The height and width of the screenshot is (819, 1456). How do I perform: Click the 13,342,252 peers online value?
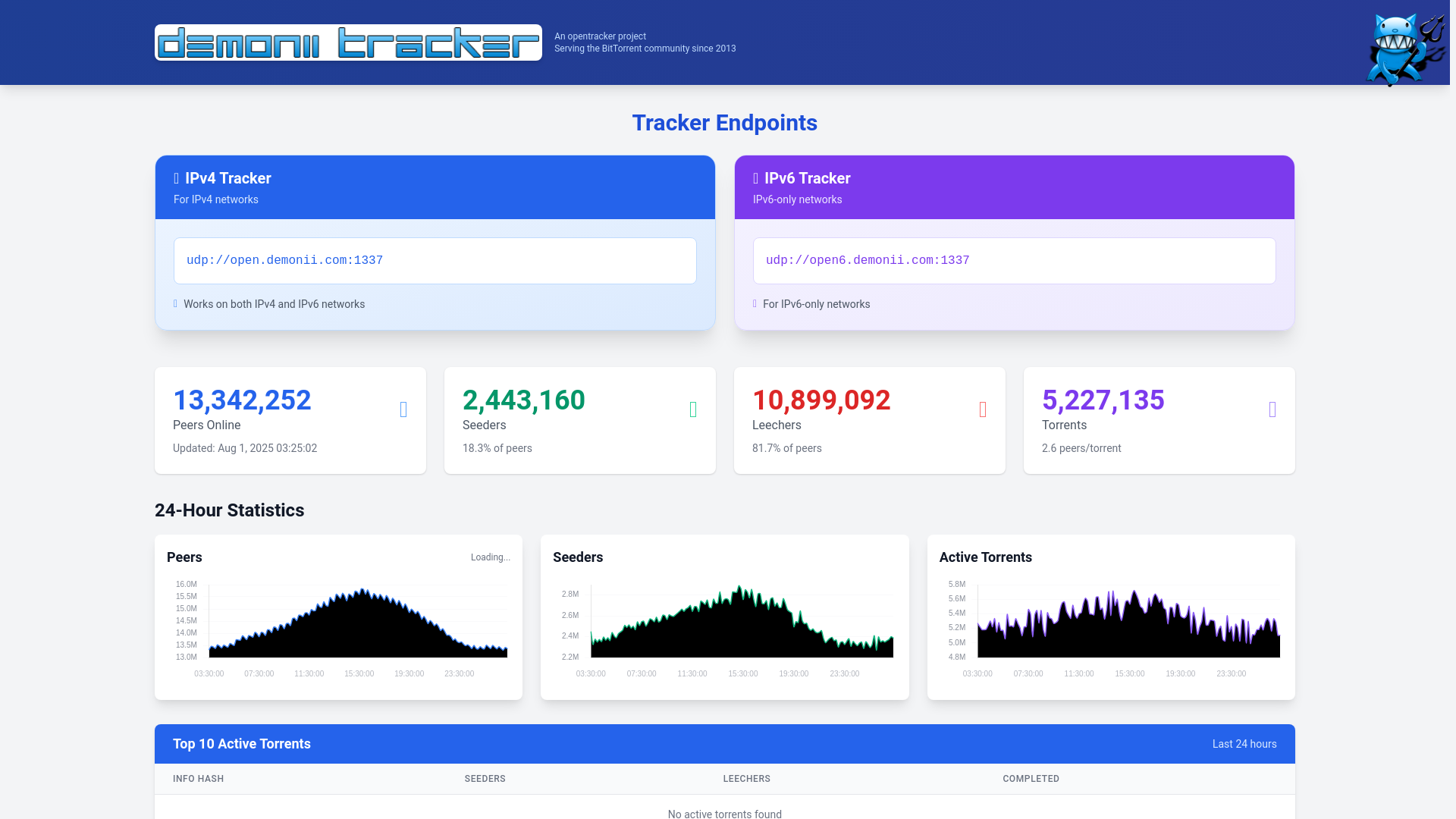[x=242, y=400]
